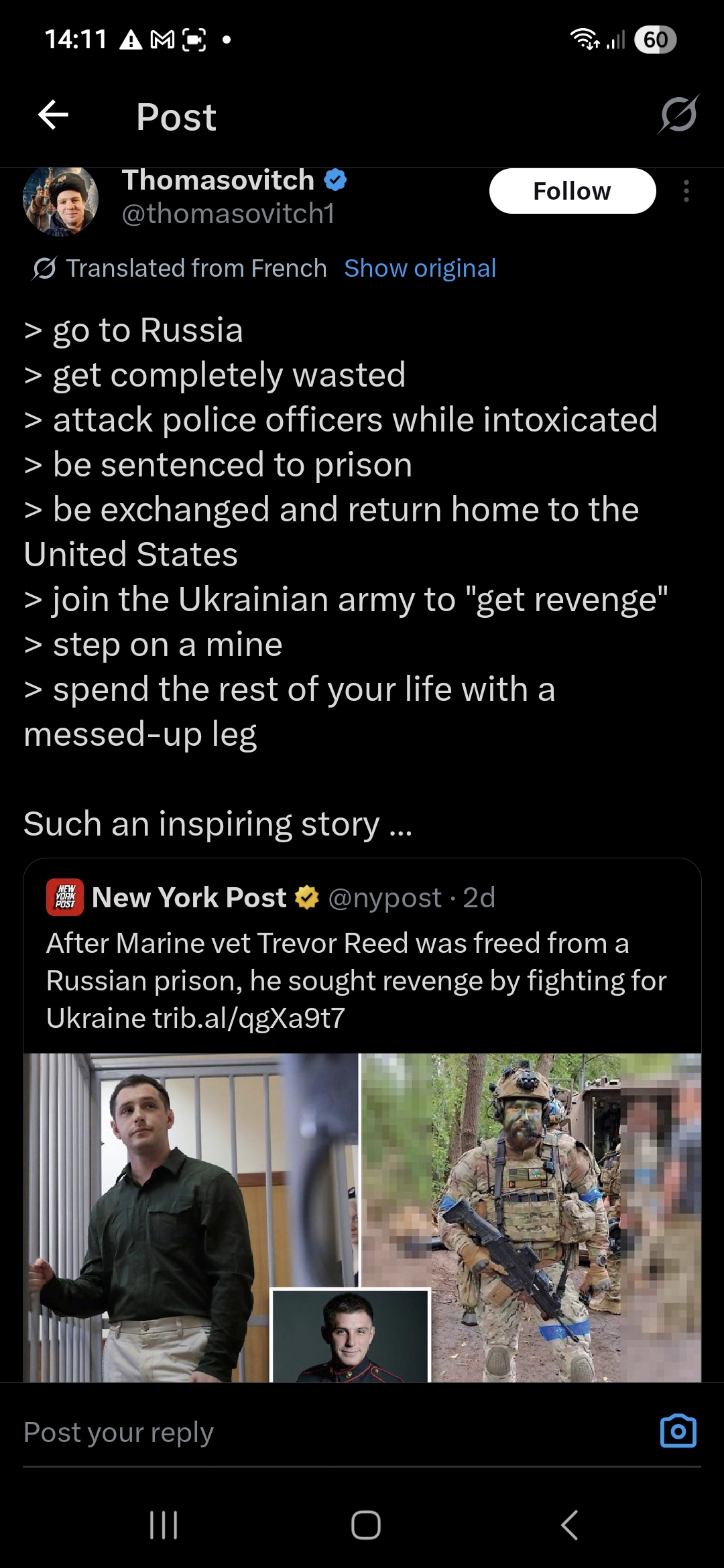Show original French text
This screenshot has width=724, height=1568.
[420, 269]
